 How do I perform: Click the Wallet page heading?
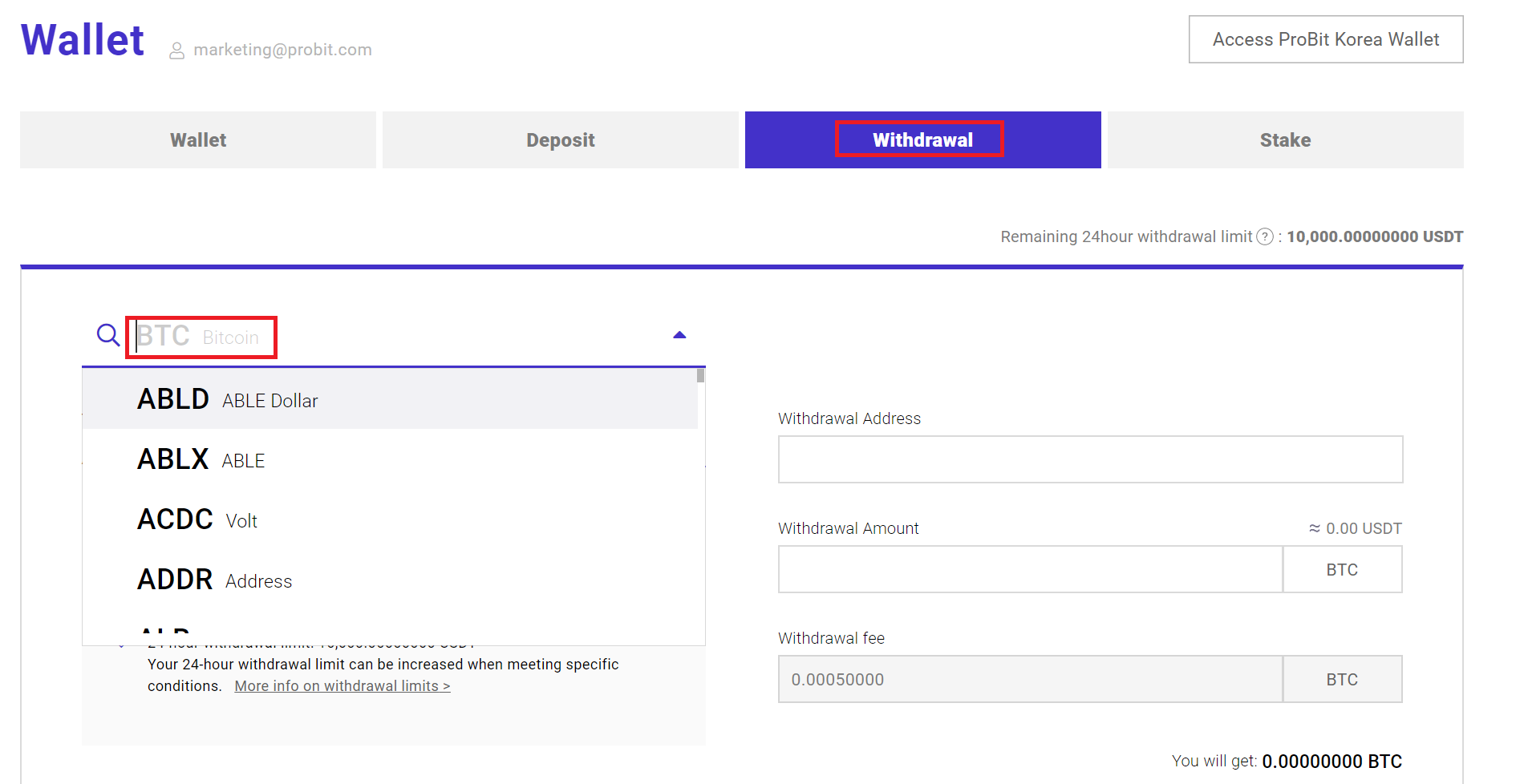(83, 39)
